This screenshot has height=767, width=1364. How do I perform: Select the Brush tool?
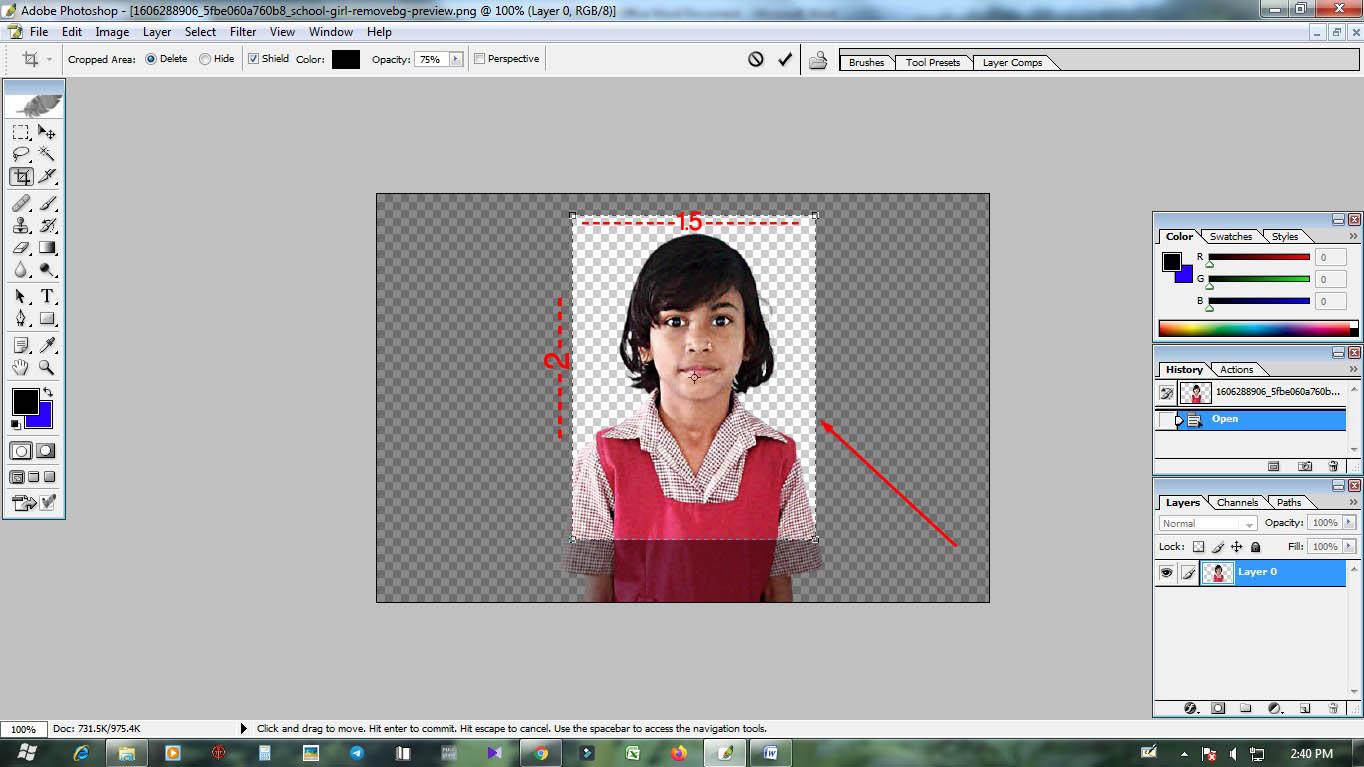[x=47, y=203]
